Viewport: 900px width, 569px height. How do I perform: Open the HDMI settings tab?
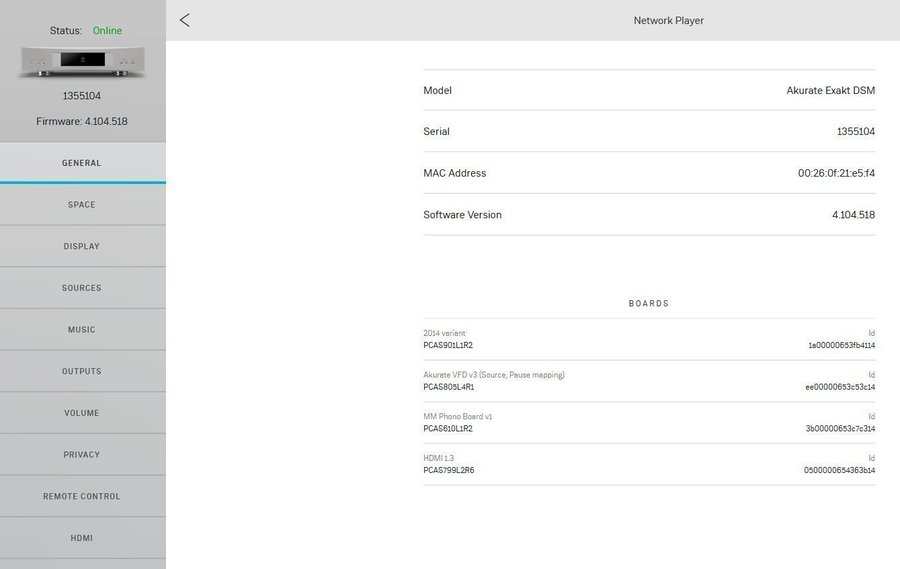tap(82, 538)
